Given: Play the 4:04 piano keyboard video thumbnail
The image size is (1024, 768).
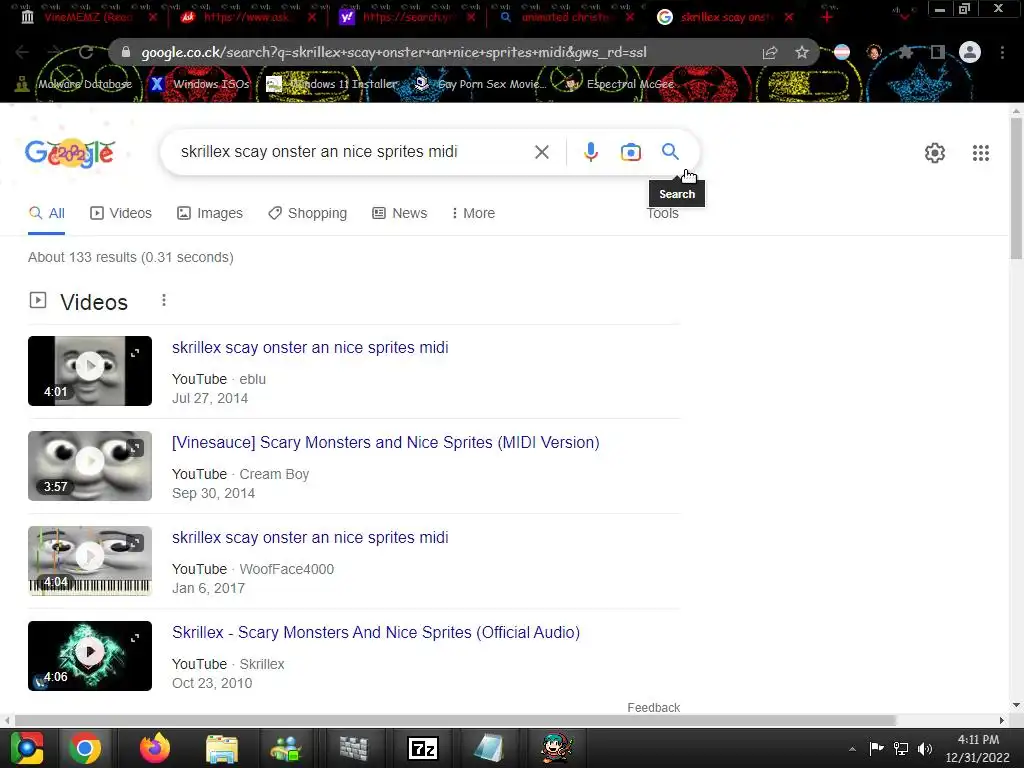Looking at the screenshot, I should [x=90, y=561].
